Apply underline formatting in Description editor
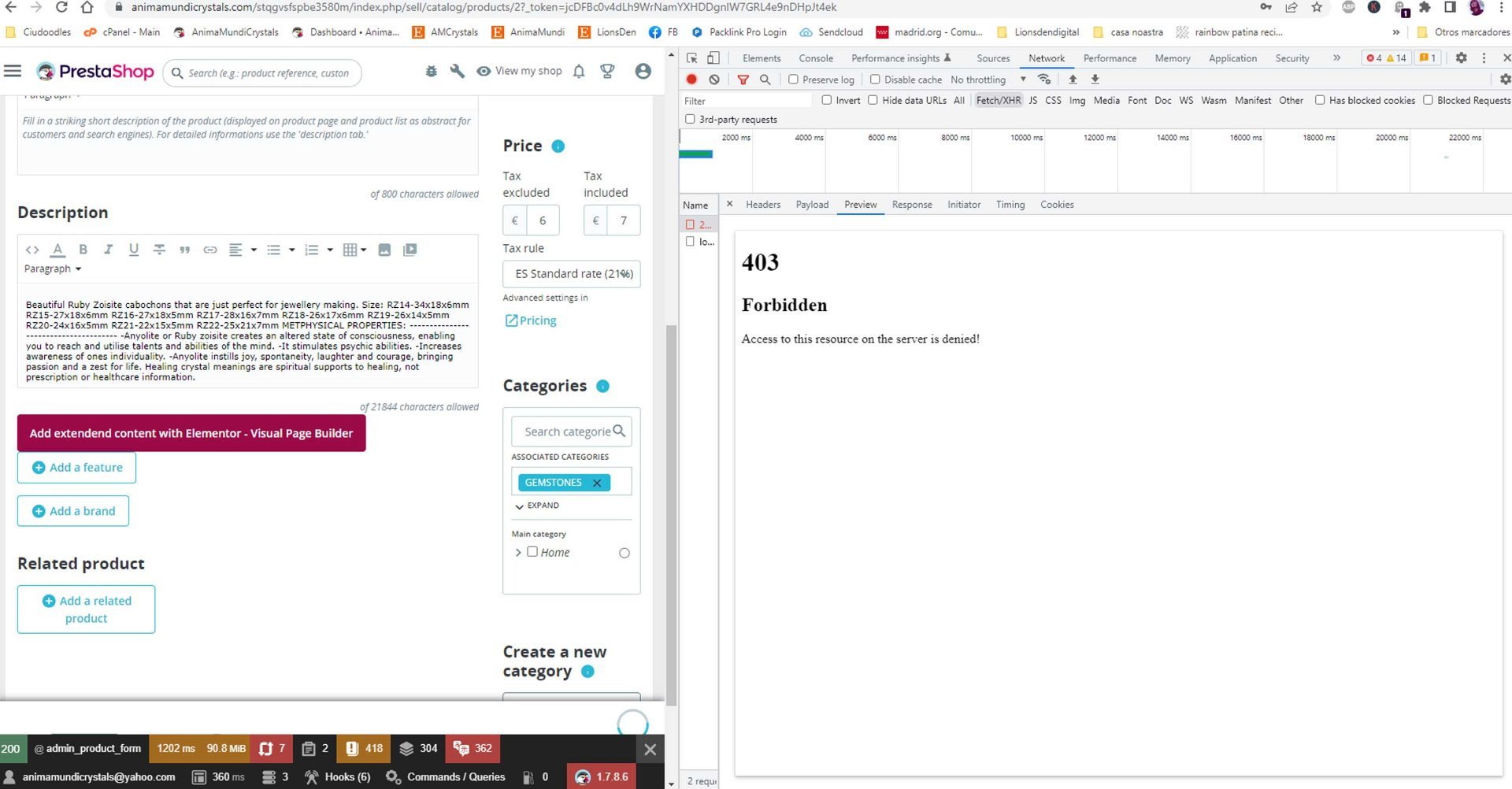 click(x=134, y=250)
